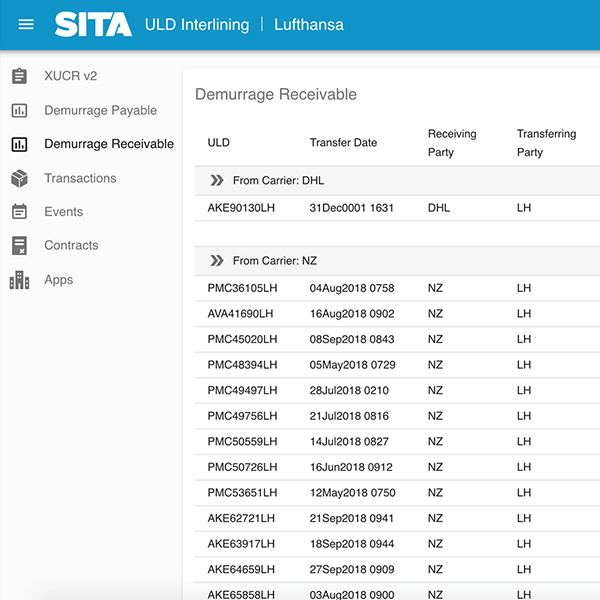Click the SITA logo
The image size is (600, 600).
(x=93, y=24)
